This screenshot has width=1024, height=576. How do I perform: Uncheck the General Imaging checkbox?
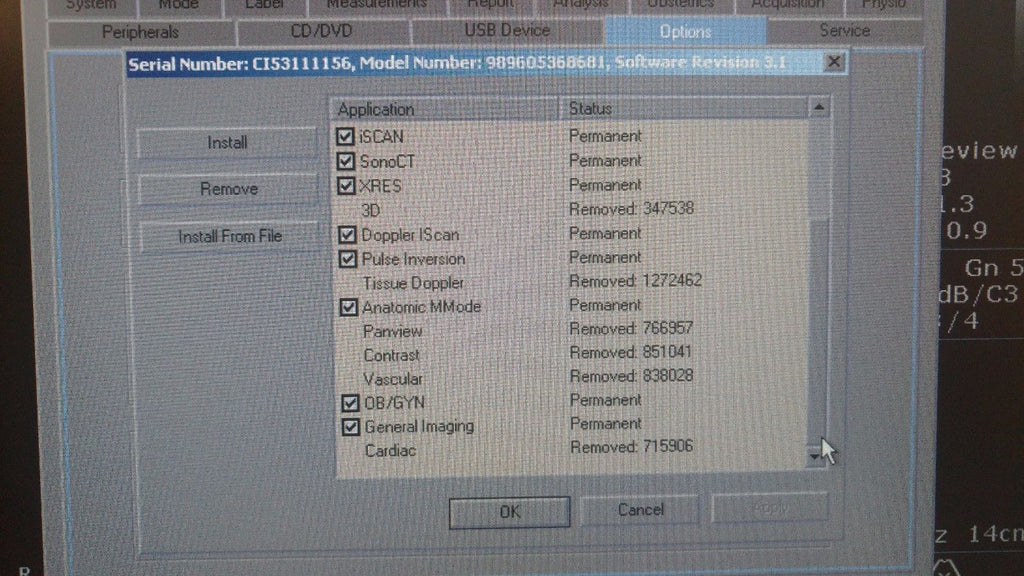coord(350,427)
